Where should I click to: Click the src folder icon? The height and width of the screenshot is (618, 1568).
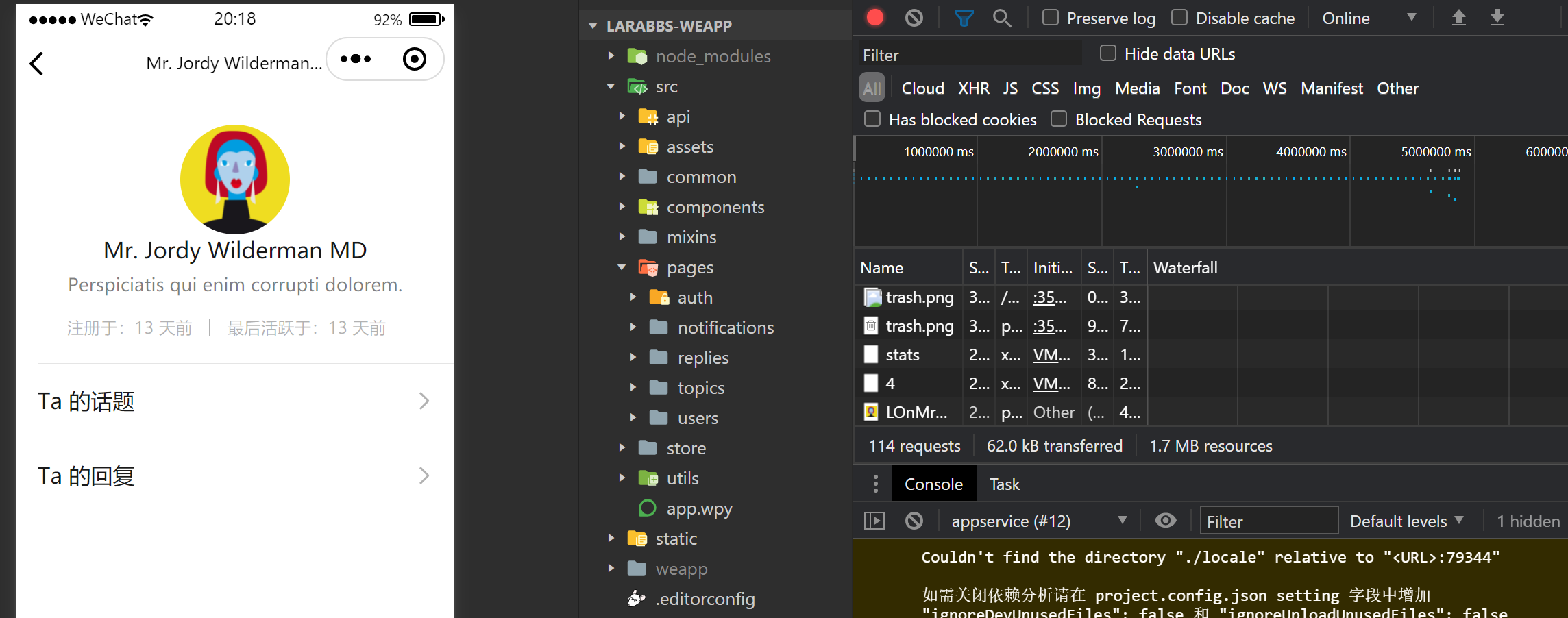coord(637,86)
